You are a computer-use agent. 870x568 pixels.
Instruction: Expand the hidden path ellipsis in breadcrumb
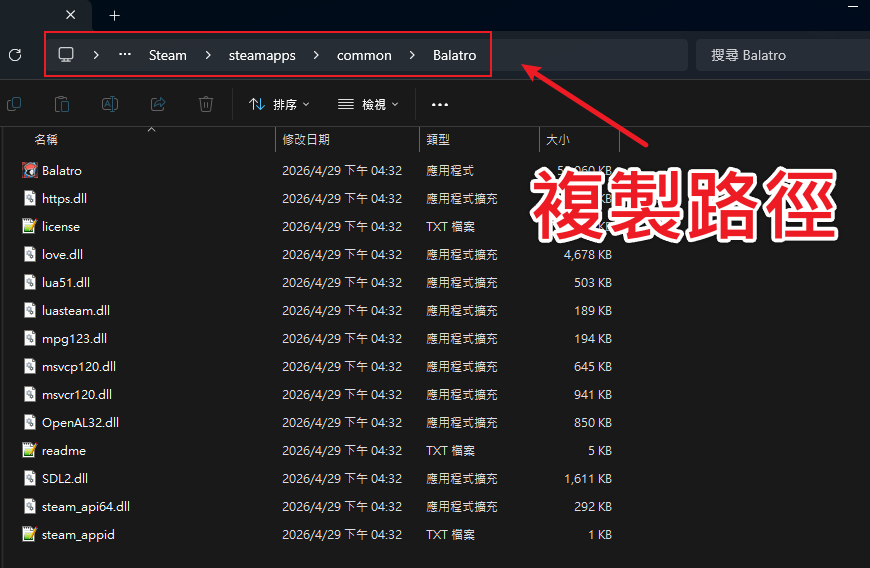(125, 55)
